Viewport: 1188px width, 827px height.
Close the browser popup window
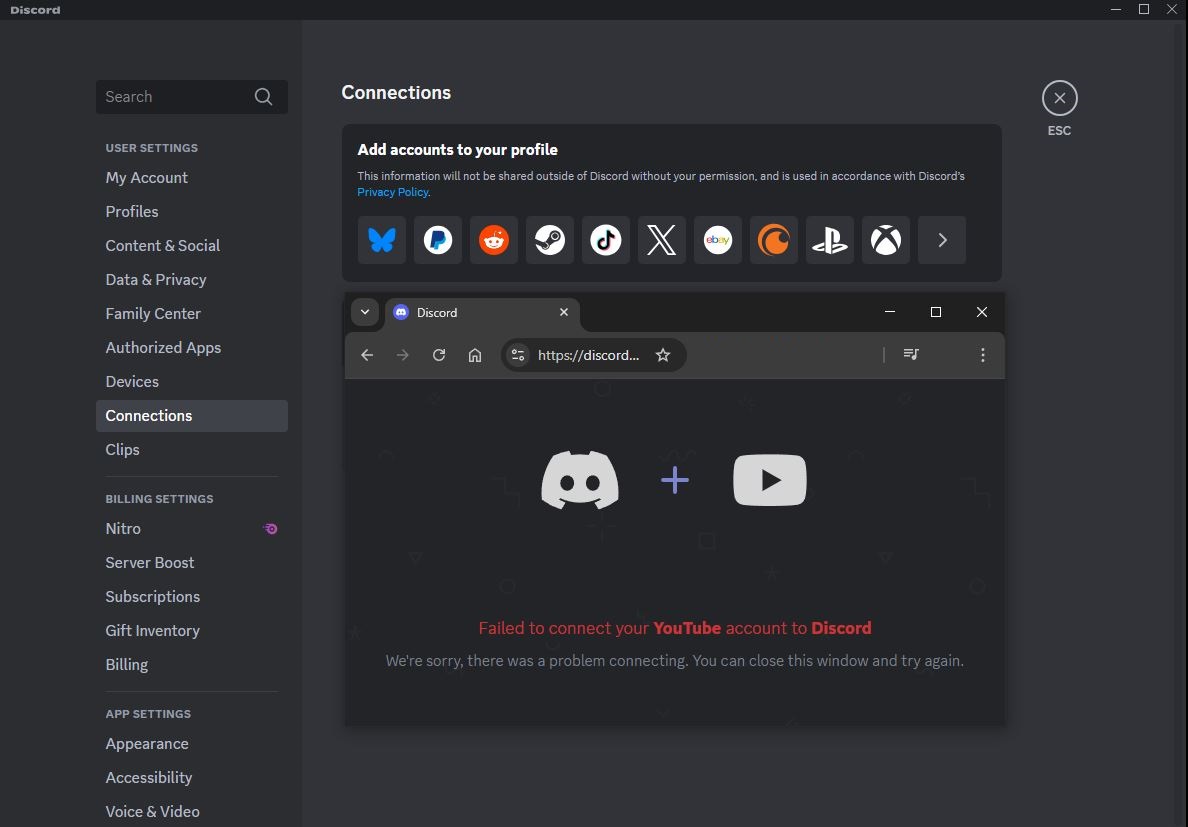click(x=982, y=312)
